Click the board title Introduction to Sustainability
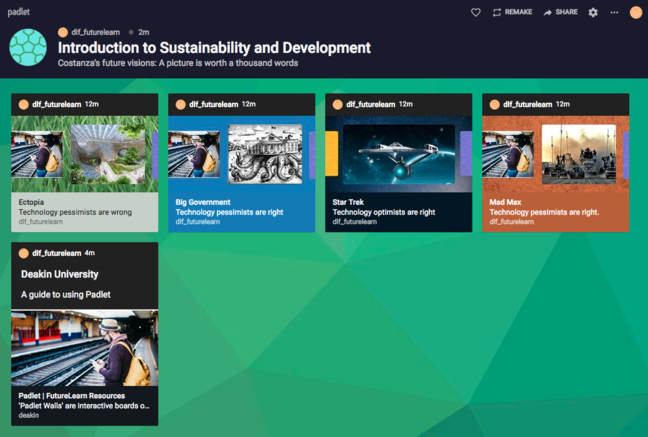Image resolution: width=648 pixels, height=437 pixels. click(214, 48)
